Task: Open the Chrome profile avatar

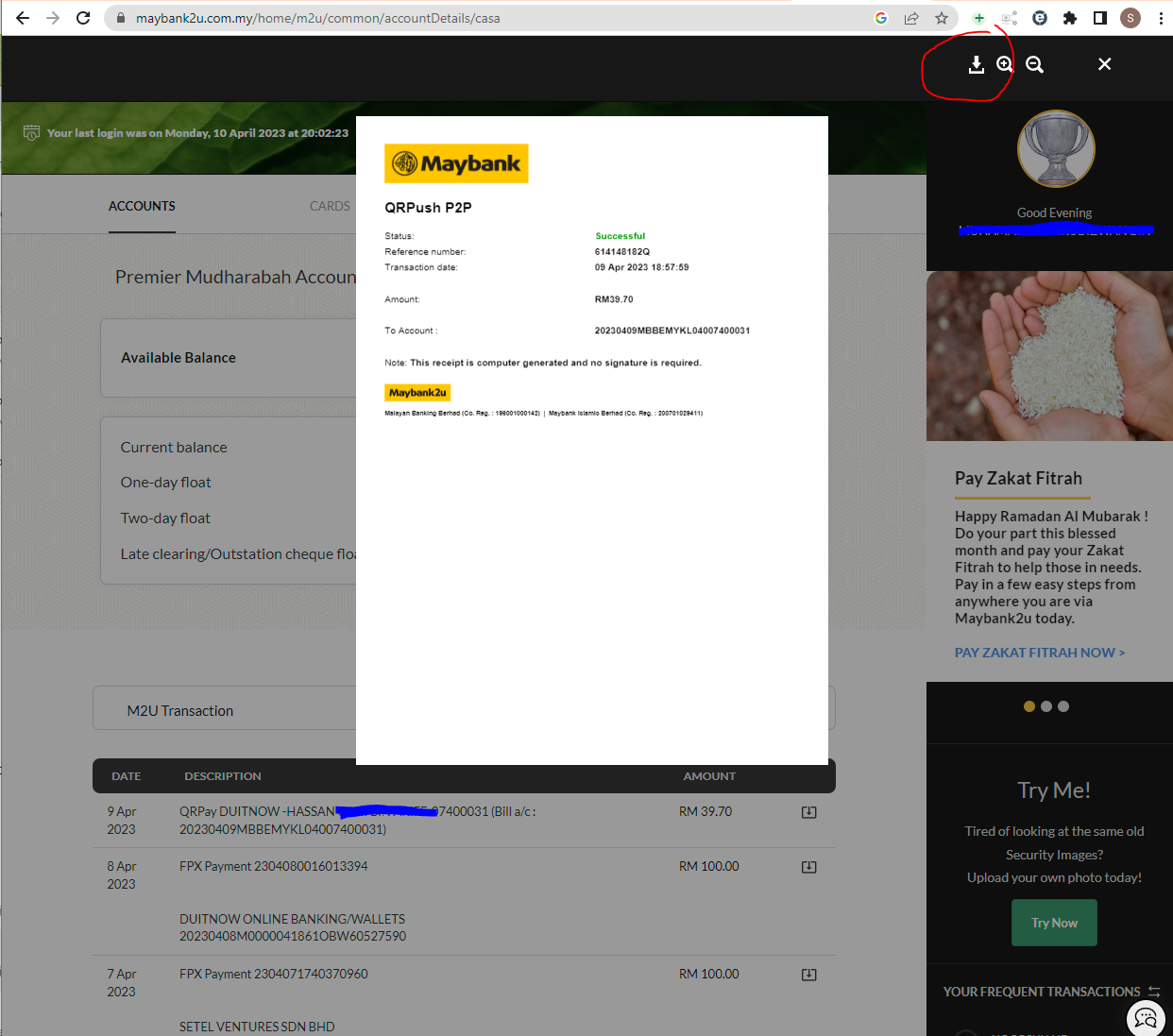Action: (1130, 18)
